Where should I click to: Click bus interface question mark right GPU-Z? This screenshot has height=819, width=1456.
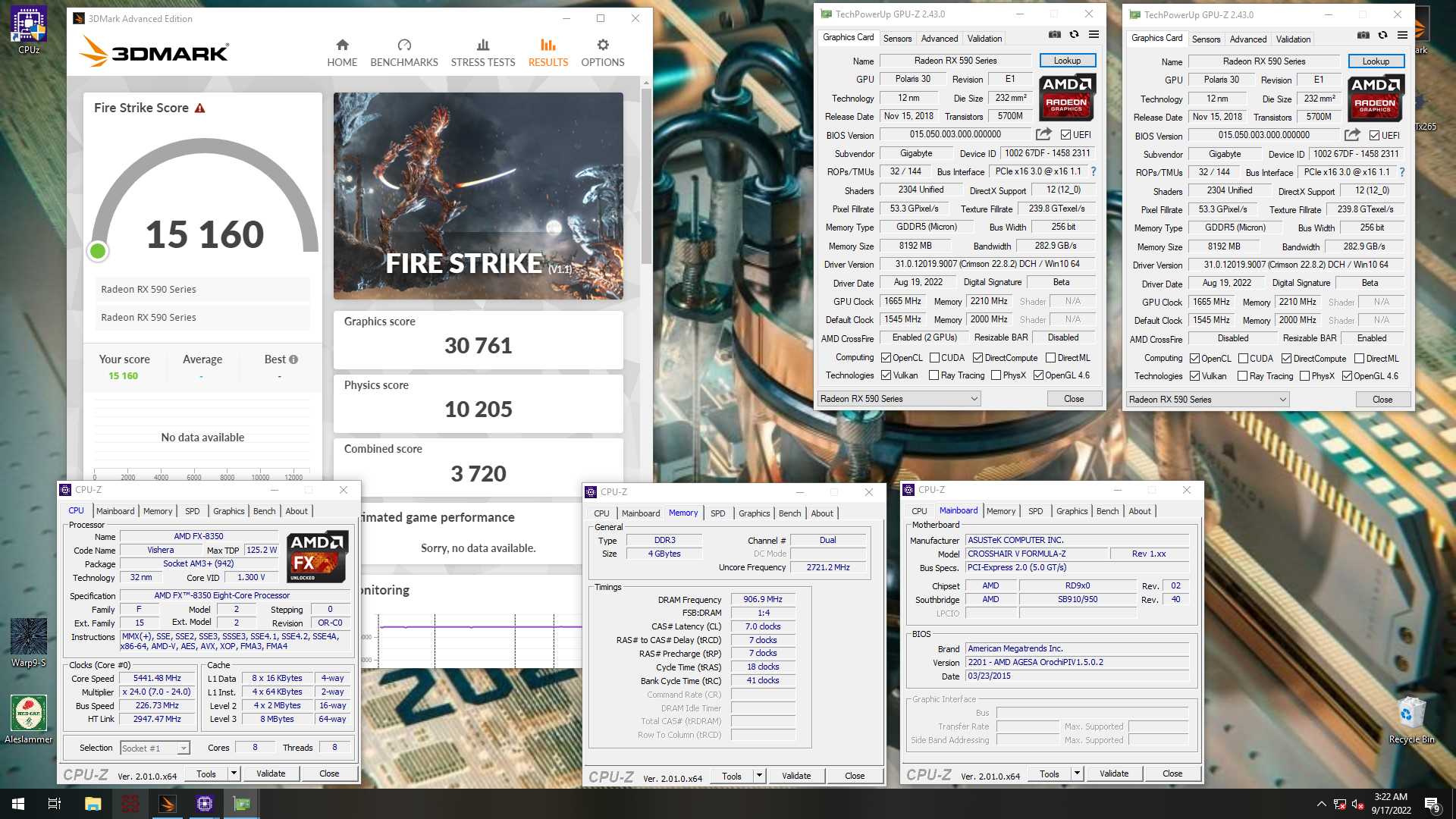click(1402, 172)
